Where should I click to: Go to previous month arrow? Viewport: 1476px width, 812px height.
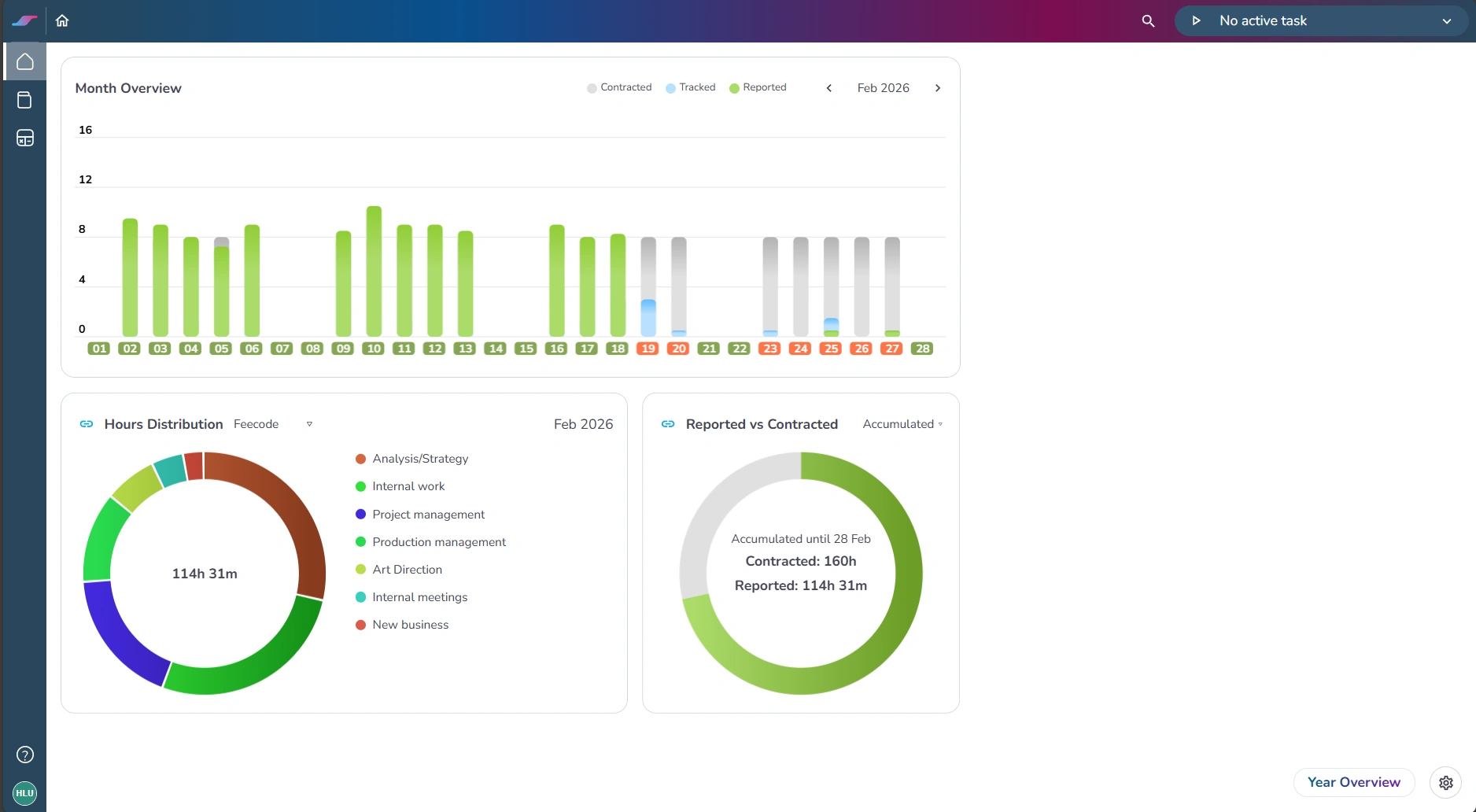click(x=828, y=88)
